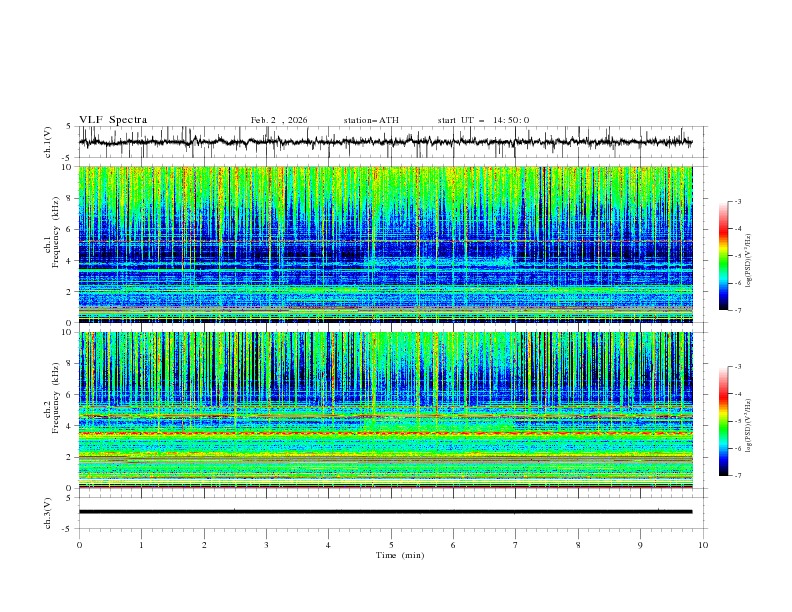Select the ch.2 "Frequency (kHz)" axis label
This screenshot has height=612, width=792.
tap(55, 397)
